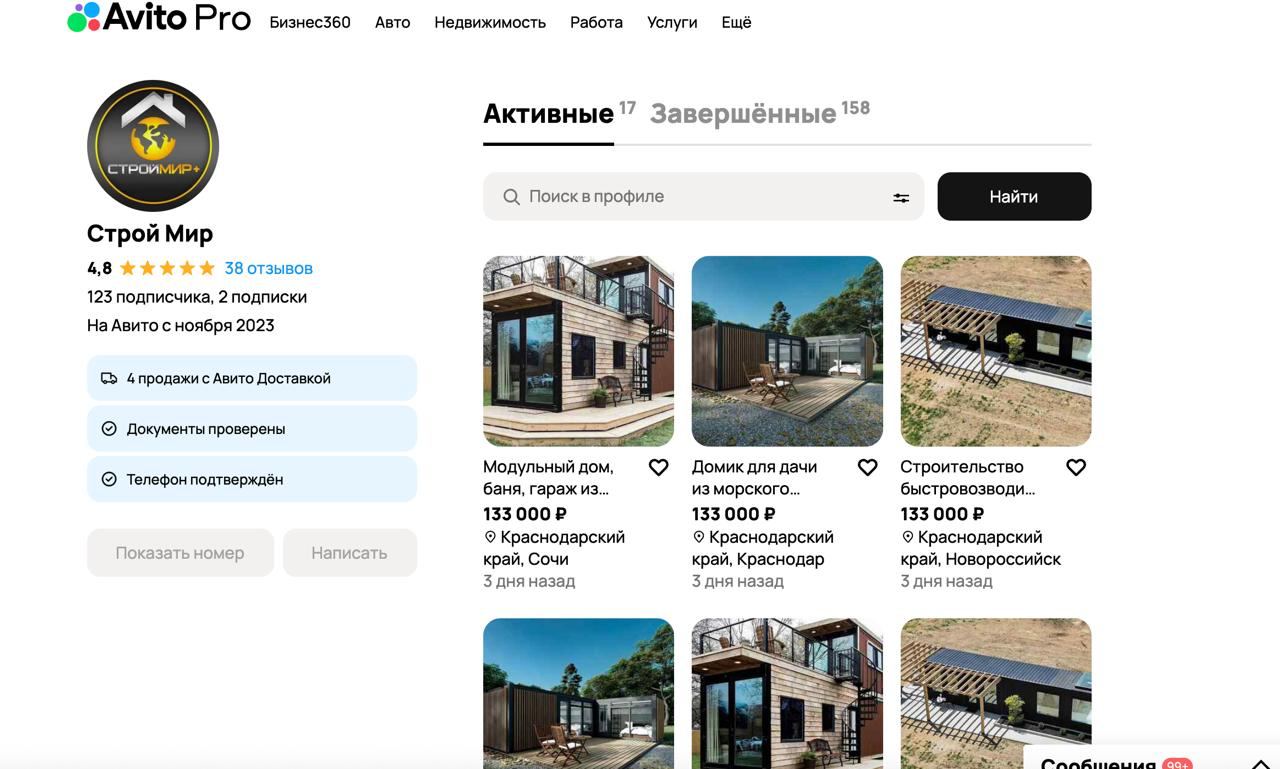Click the Строй Мир profile avatar
This screenshot has height=769, width=1280.
point(153,145)
